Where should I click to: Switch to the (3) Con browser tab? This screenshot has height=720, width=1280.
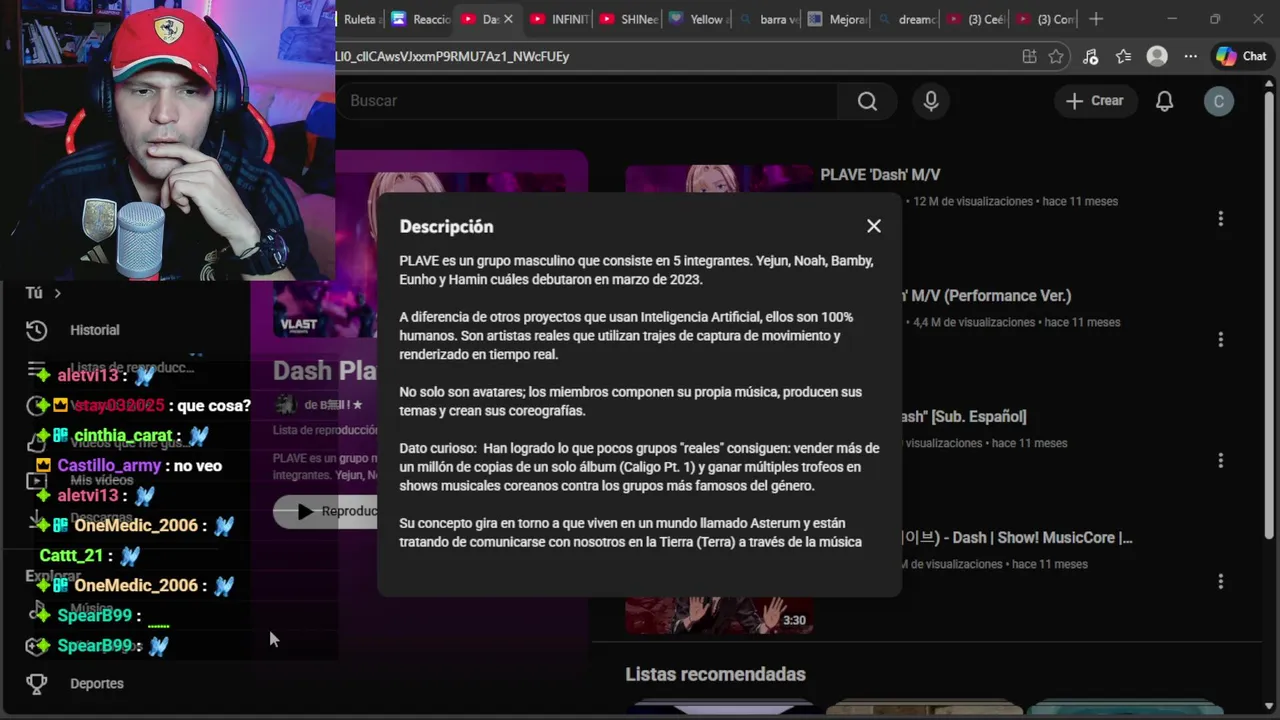[1044, 19]
